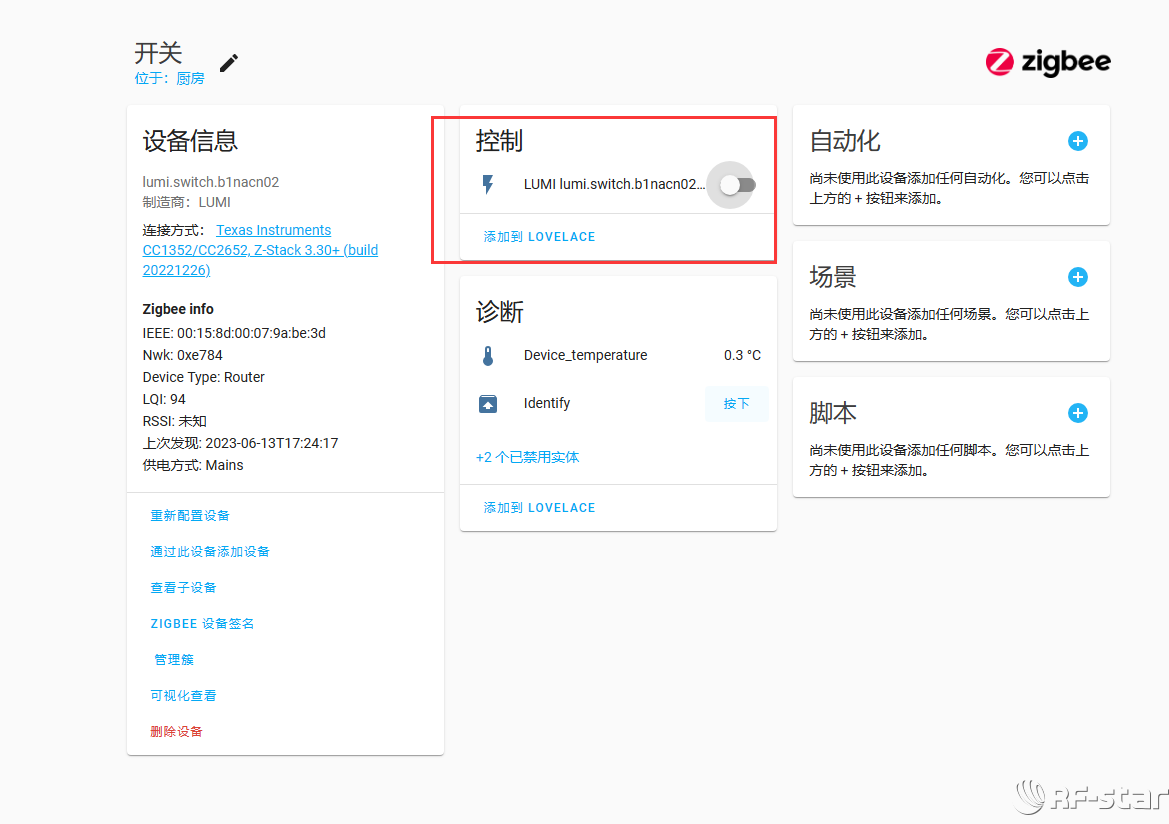1169x824 pixels.
Task: Toggle the LUMI switch entity on
Action: point(730,184)
